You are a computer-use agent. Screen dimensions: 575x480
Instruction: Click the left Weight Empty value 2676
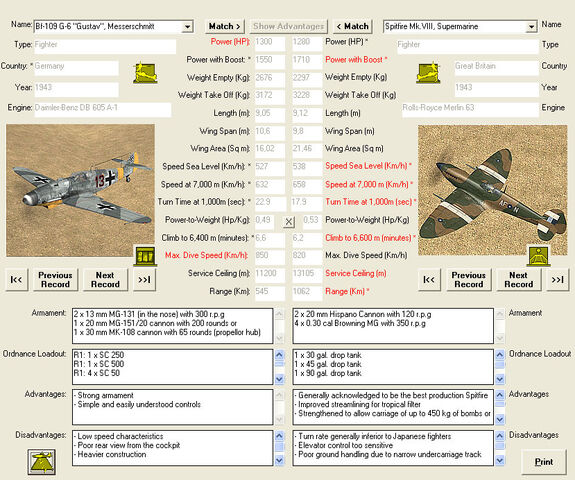click(270, 79)
